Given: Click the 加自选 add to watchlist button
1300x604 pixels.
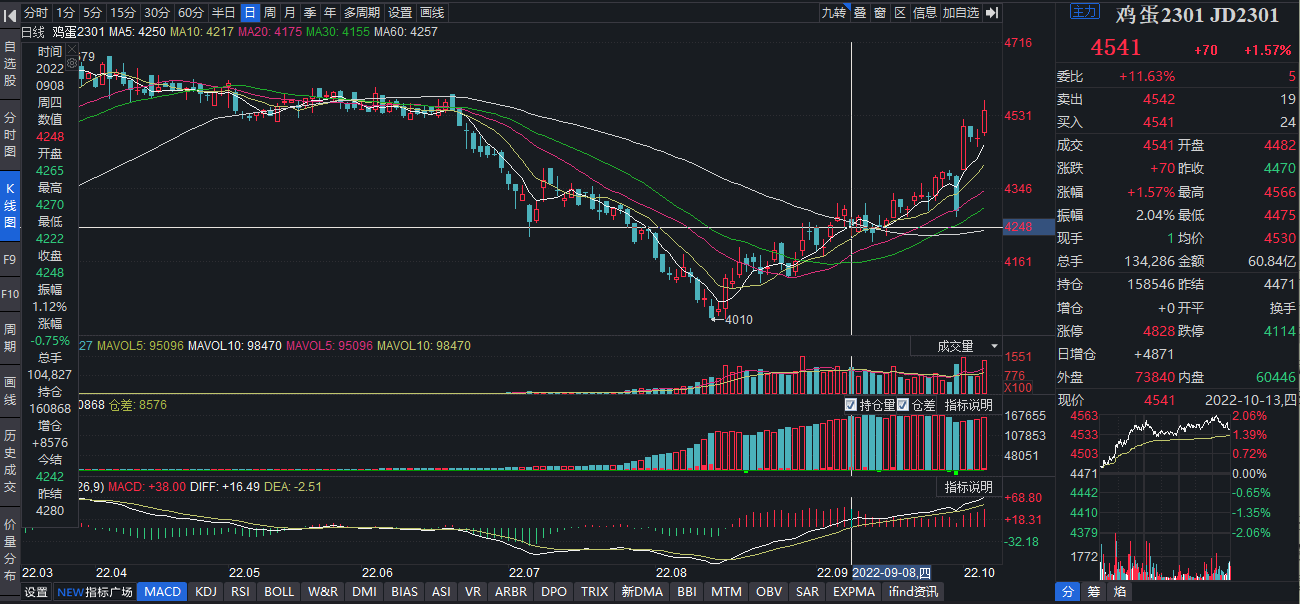Looking at the screenshot, I should click(961, 13).
